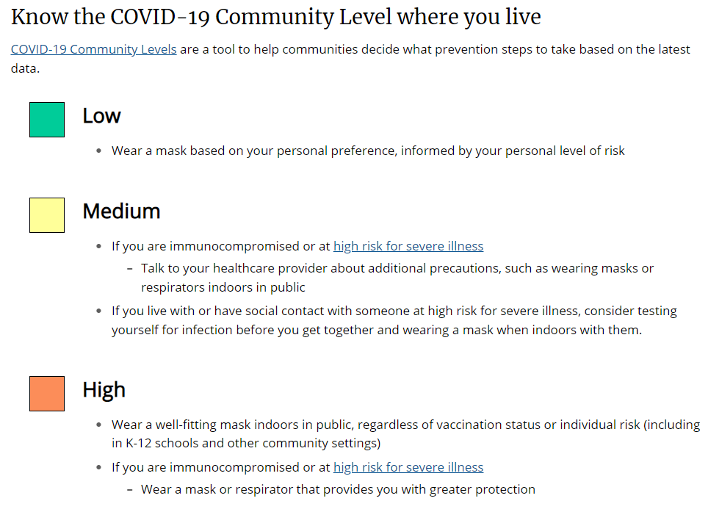Screen dimensions: 708x512
Task: Click the 'Wear a well-fitting mask indoors' bullet
Action: point(405,424)
